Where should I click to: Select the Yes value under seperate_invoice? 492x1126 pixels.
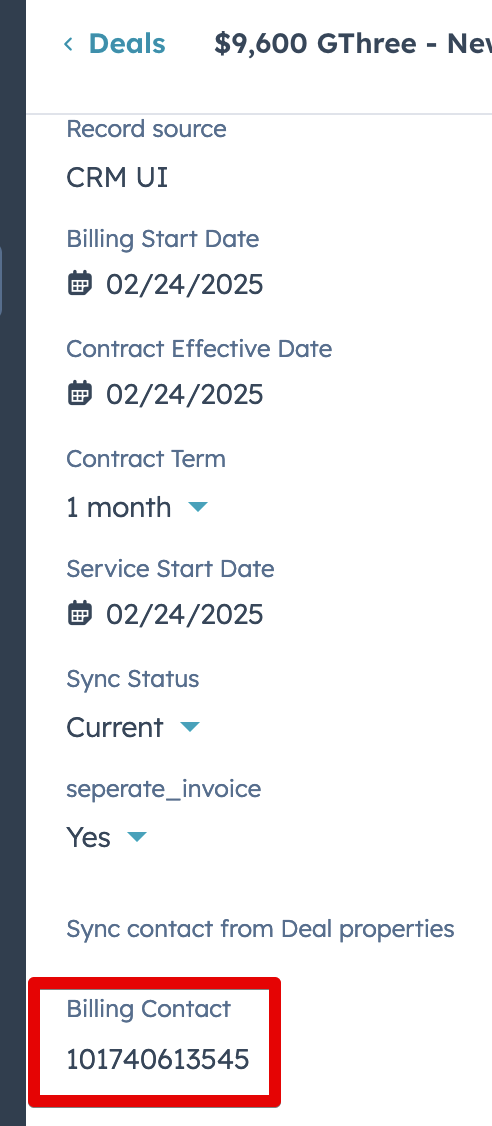coord(88,837)
